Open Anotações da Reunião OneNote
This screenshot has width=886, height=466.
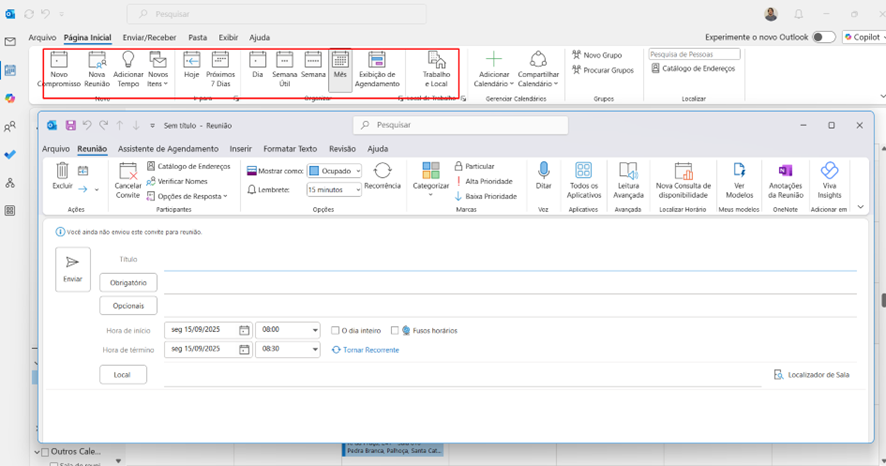785,171
